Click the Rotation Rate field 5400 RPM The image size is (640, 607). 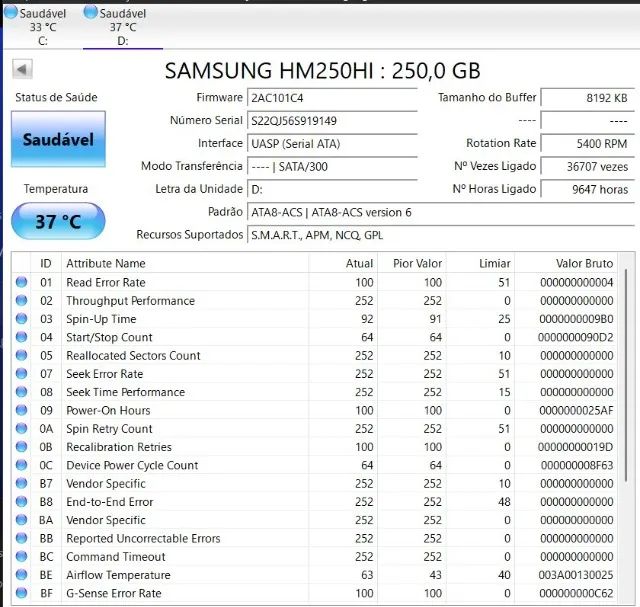coord(588,144)
